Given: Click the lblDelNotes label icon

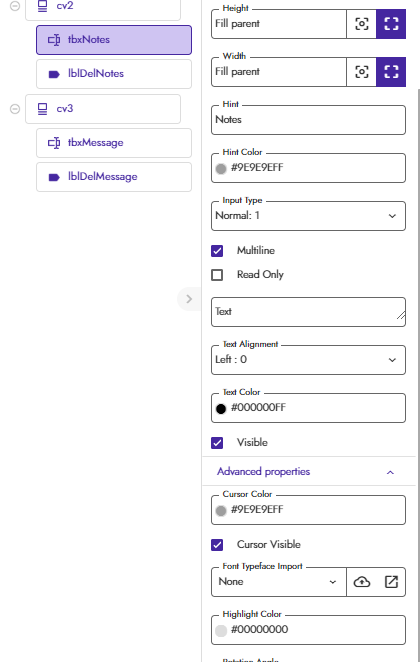Looking at the screenshot, I should (54, 74).
